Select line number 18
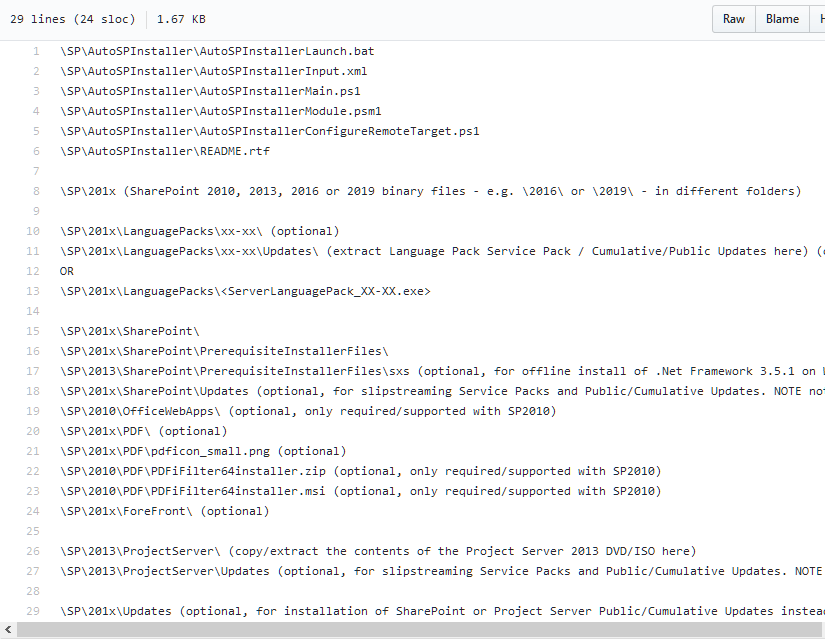Image resolution: width=825 pixels, height=640 pixels. pos(33,391)
